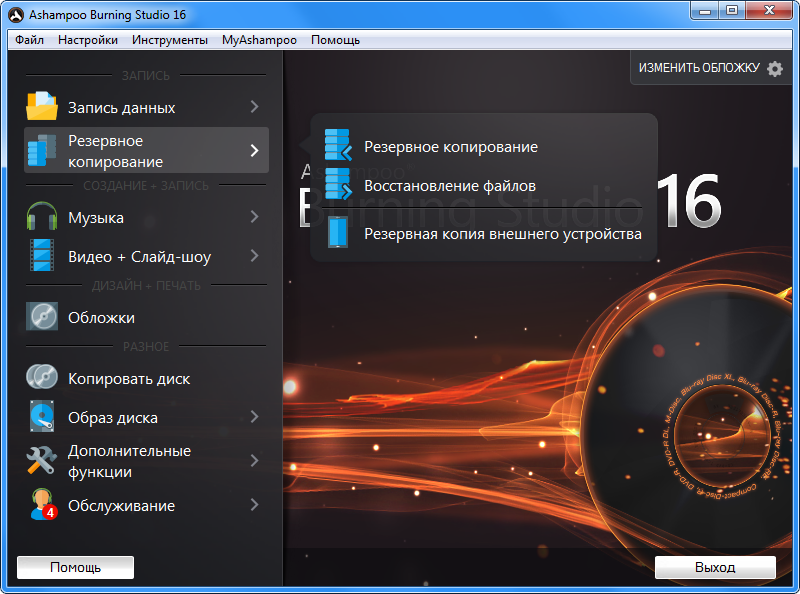Expand the Дополнительные функции arrow
Image resolution: width=800 pixels, height=594 pixels.
(255, 461)
